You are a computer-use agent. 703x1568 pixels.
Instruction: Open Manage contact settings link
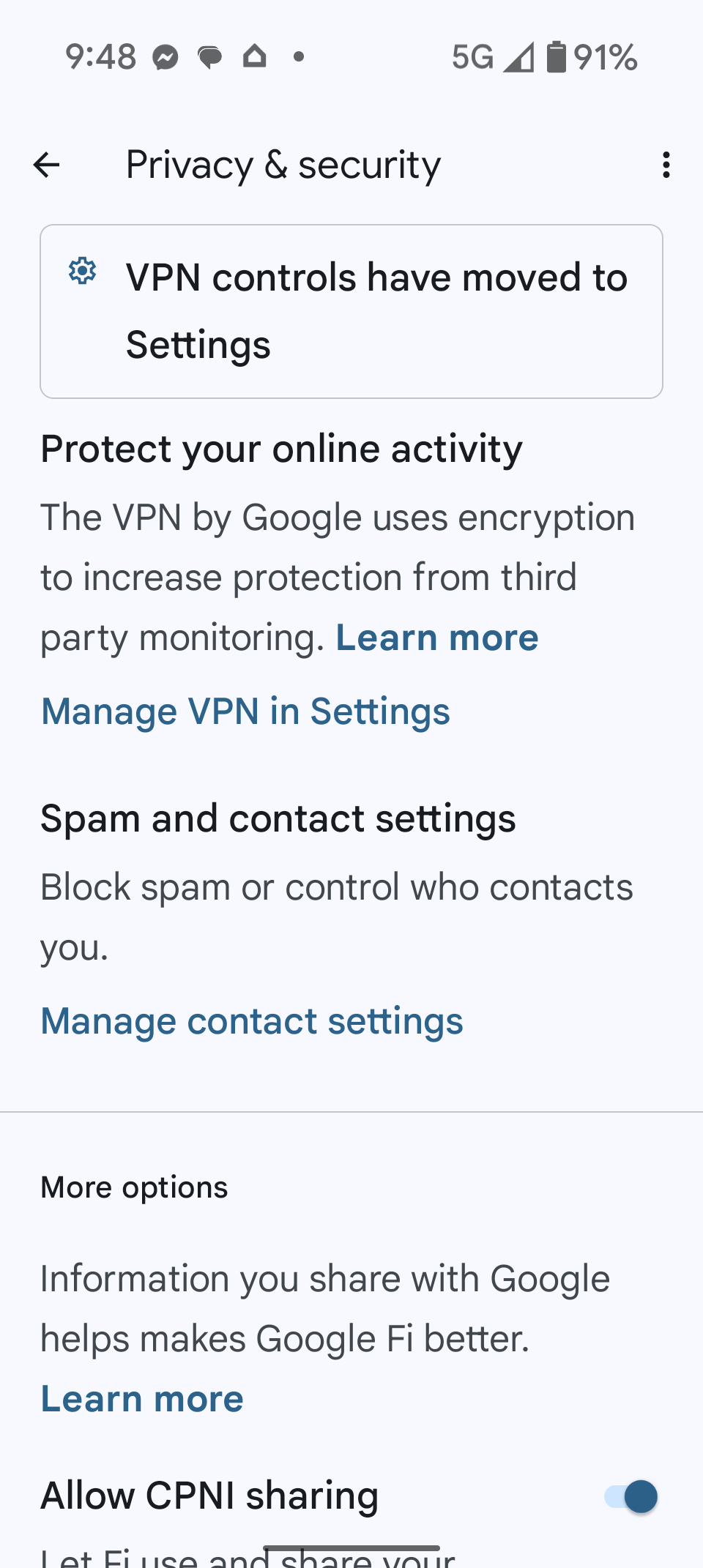click(x=252, y=1021)
